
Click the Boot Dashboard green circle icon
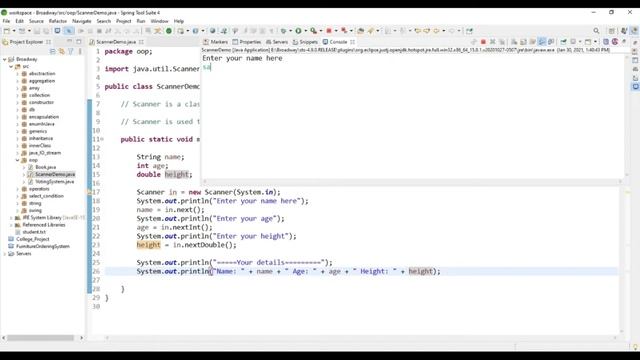coord(169,31)
